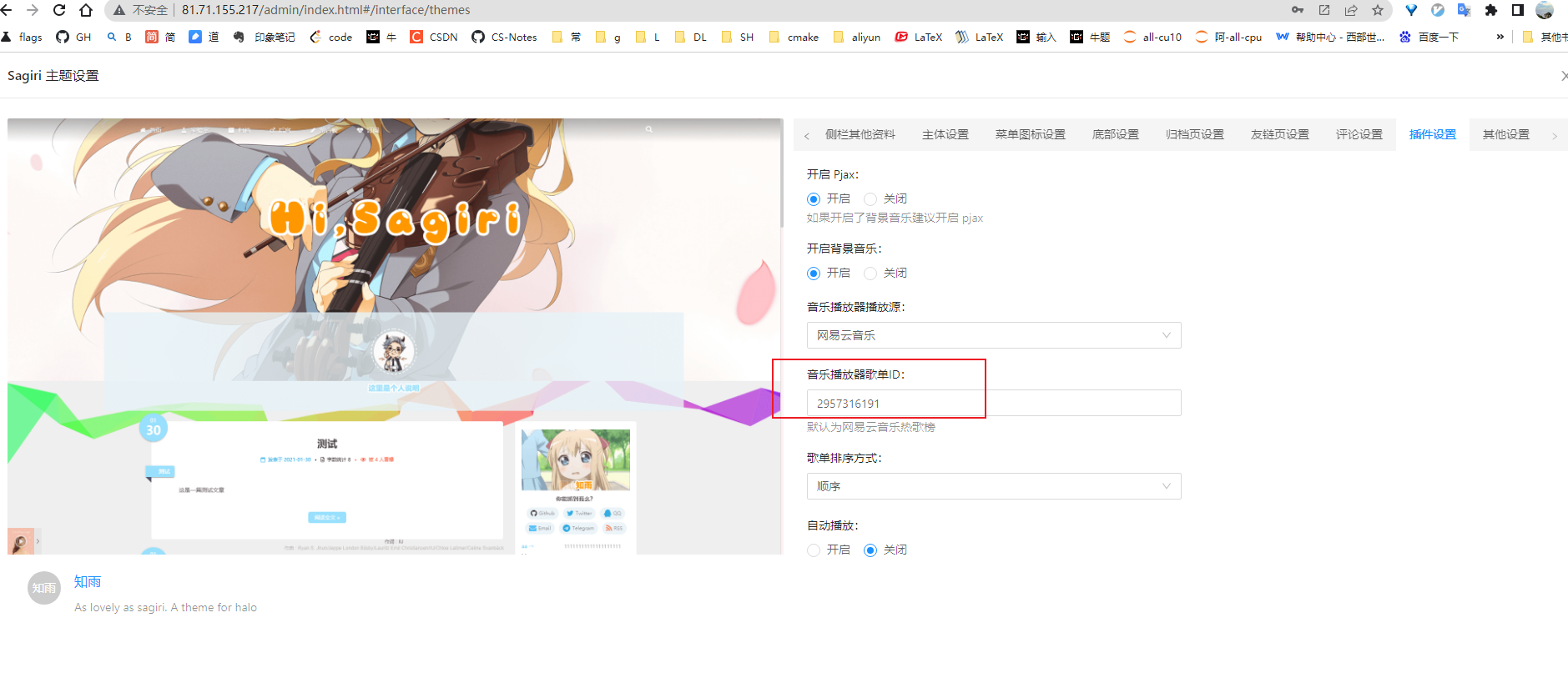Switch to 其他设置 tab
1568x688 pixels.
(1506, 134)
